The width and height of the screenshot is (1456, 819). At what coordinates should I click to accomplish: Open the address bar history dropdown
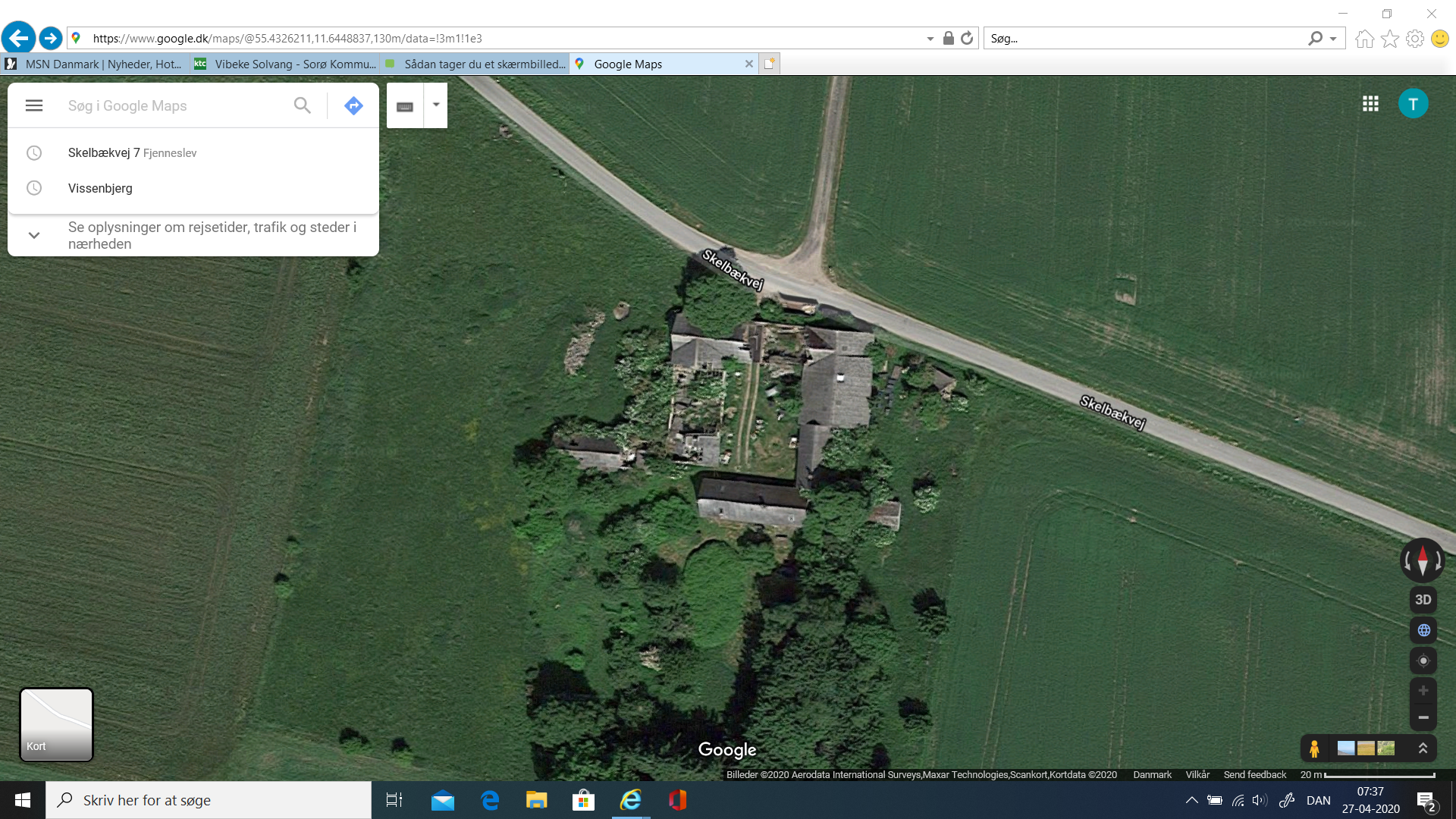pyautogui.click(x=930, y=39)
